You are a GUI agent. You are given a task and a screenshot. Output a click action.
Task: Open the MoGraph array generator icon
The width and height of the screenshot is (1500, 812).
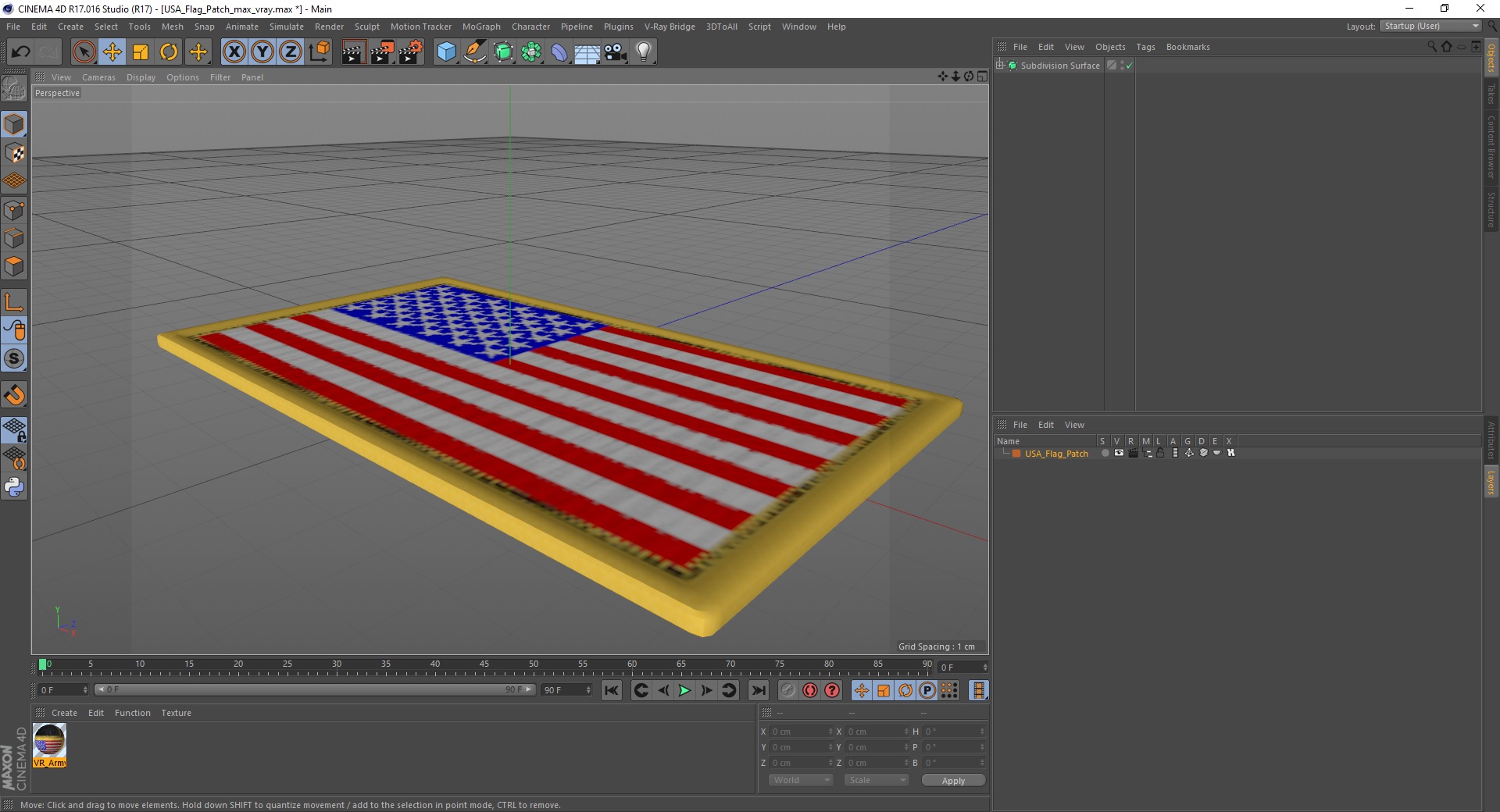531,52
